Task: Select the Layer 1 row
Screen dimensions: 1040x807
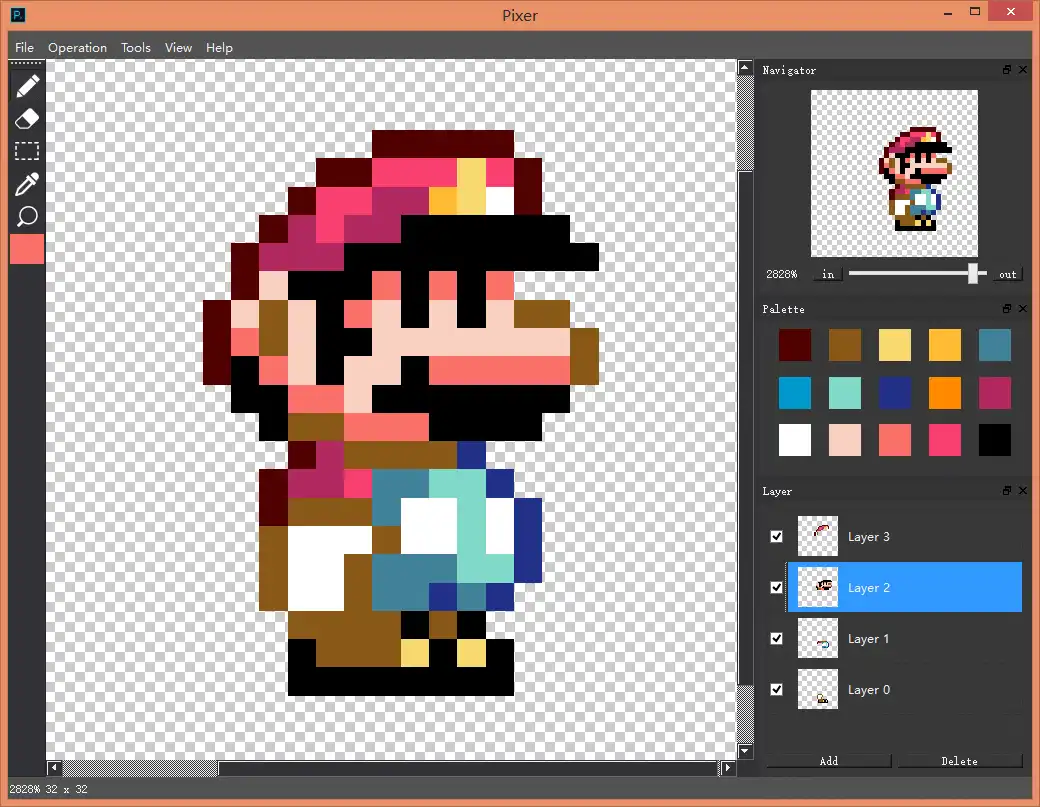Action: tap(905, 639)
